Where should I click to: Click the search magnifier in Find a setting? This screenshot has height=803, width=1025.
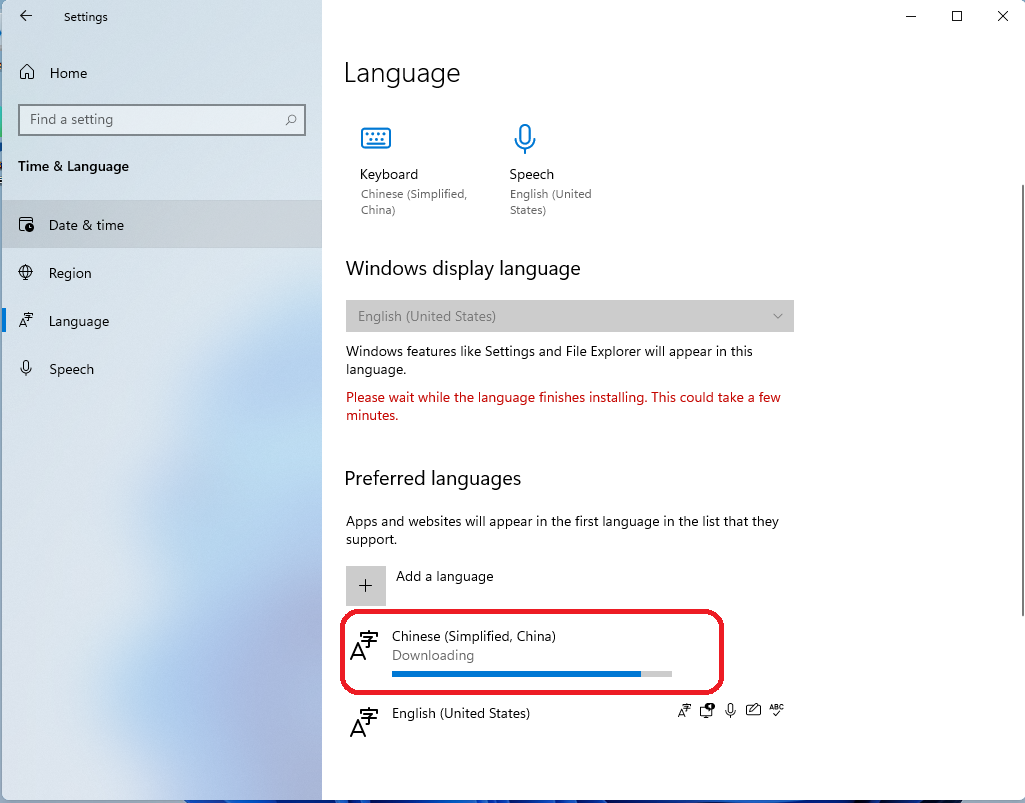tap(290, 119)
